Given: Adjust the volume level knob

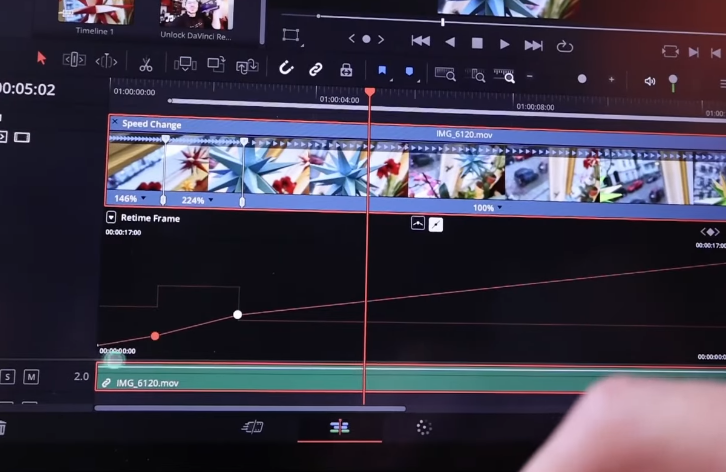Looking at the screenshot, I should click(673, 80).
